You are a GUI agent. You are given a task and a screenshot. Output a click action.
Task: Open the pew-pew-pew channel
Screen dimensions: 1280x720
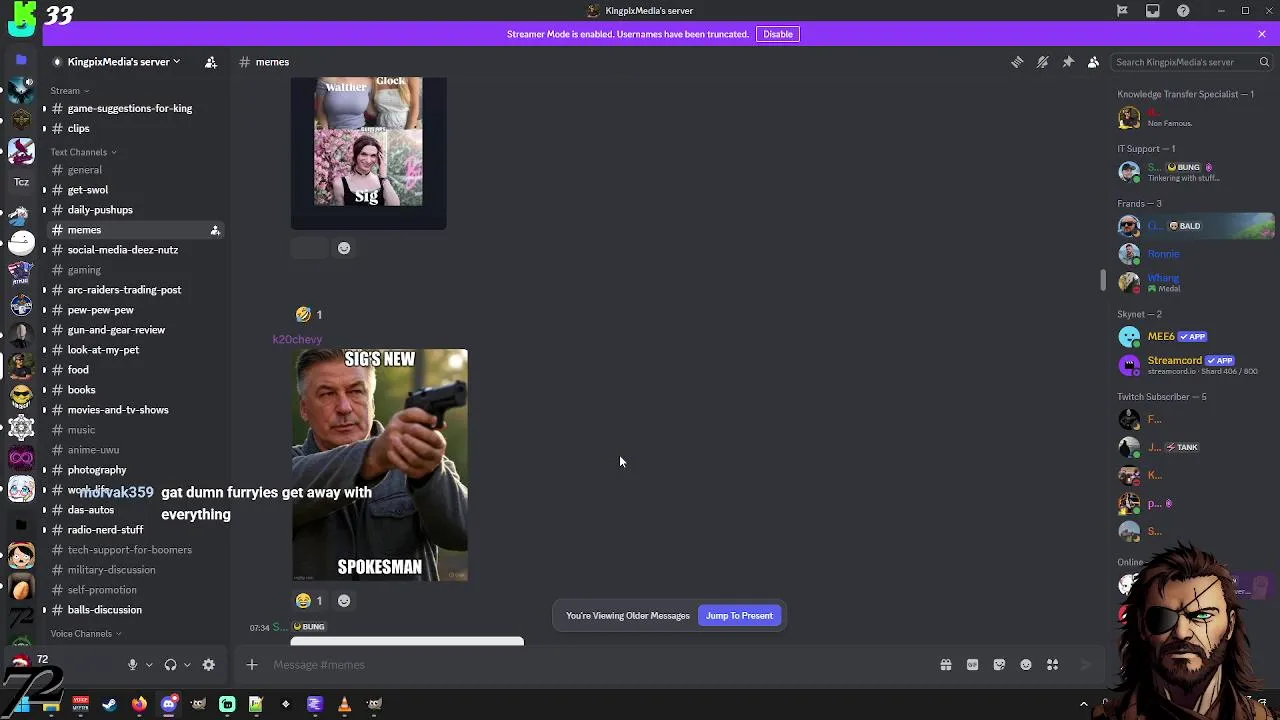(x=100, y=310)
